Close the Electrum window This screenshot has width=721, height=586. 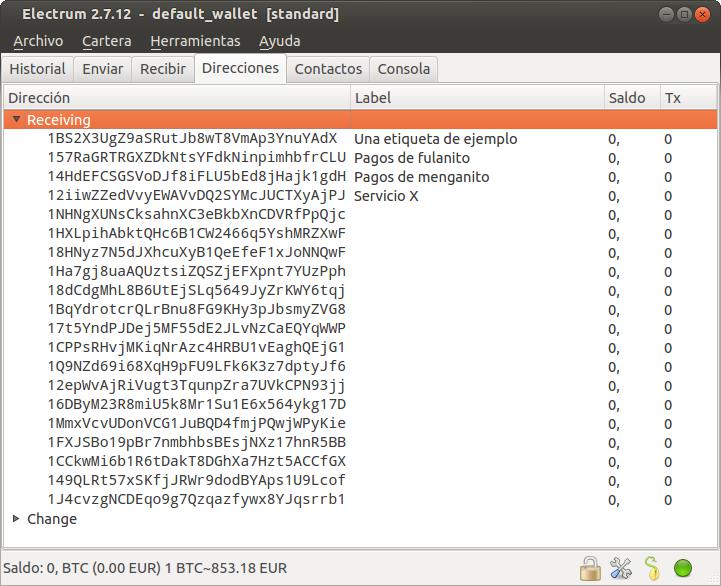point(703,14)
